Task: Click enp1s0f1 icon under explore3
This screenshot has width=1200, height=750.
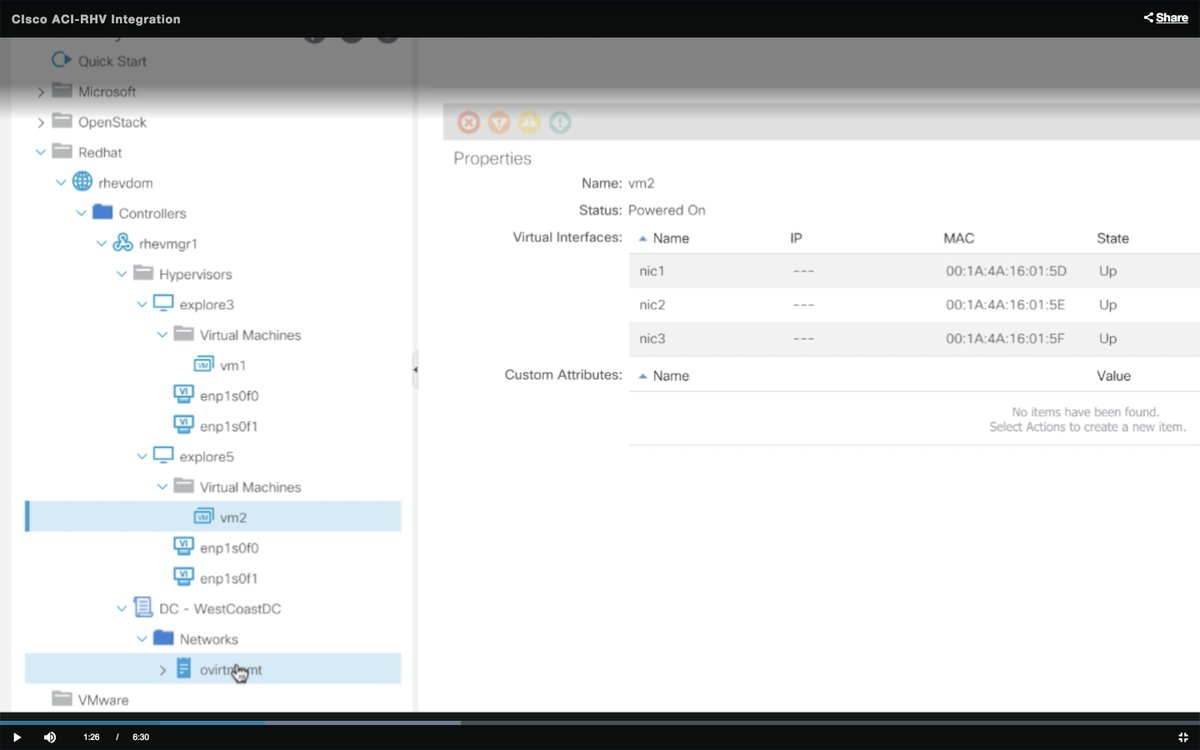Action: 183,425
